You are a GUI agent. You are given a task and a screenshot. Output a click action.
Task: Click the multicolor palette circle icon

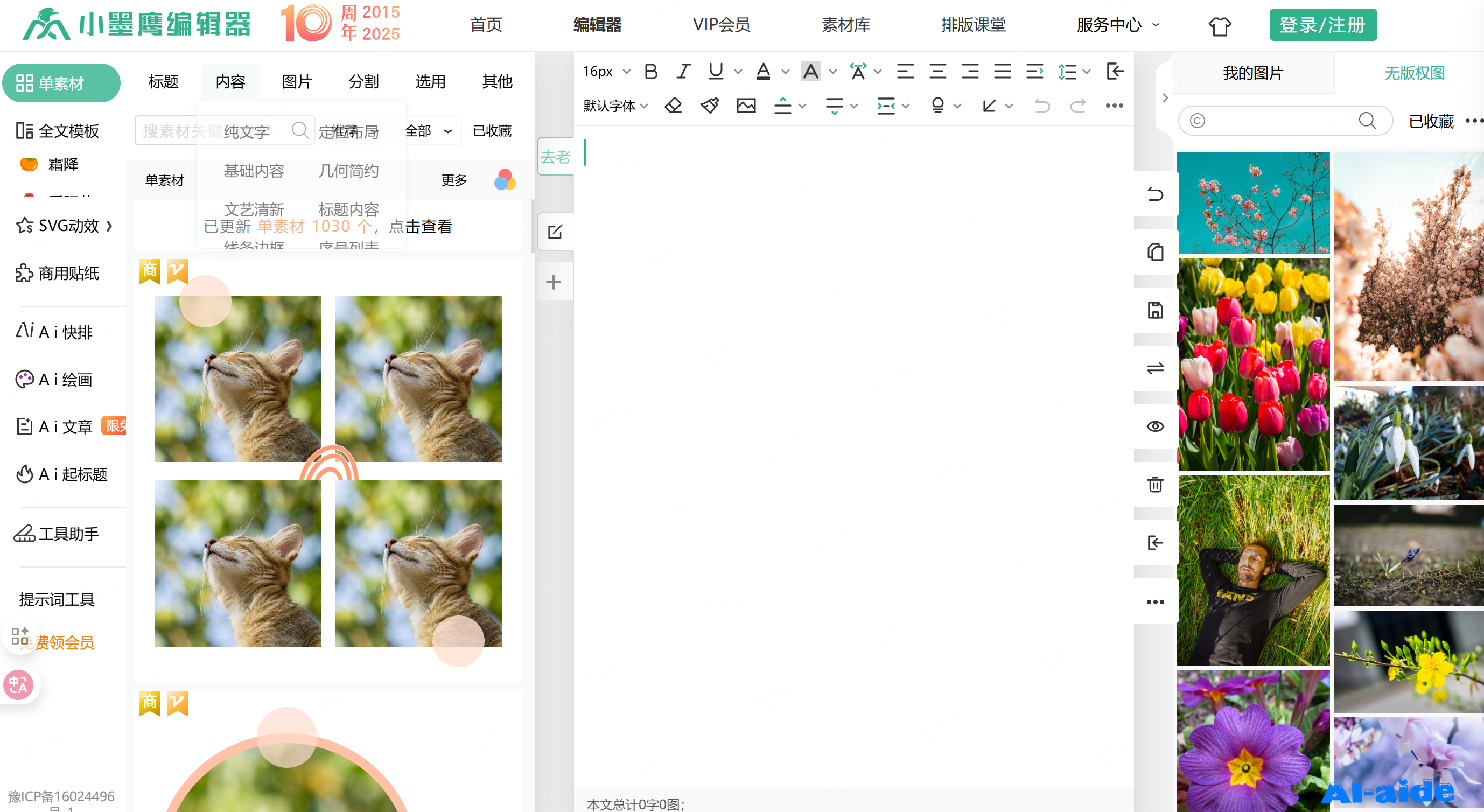[x=505, y=180]
